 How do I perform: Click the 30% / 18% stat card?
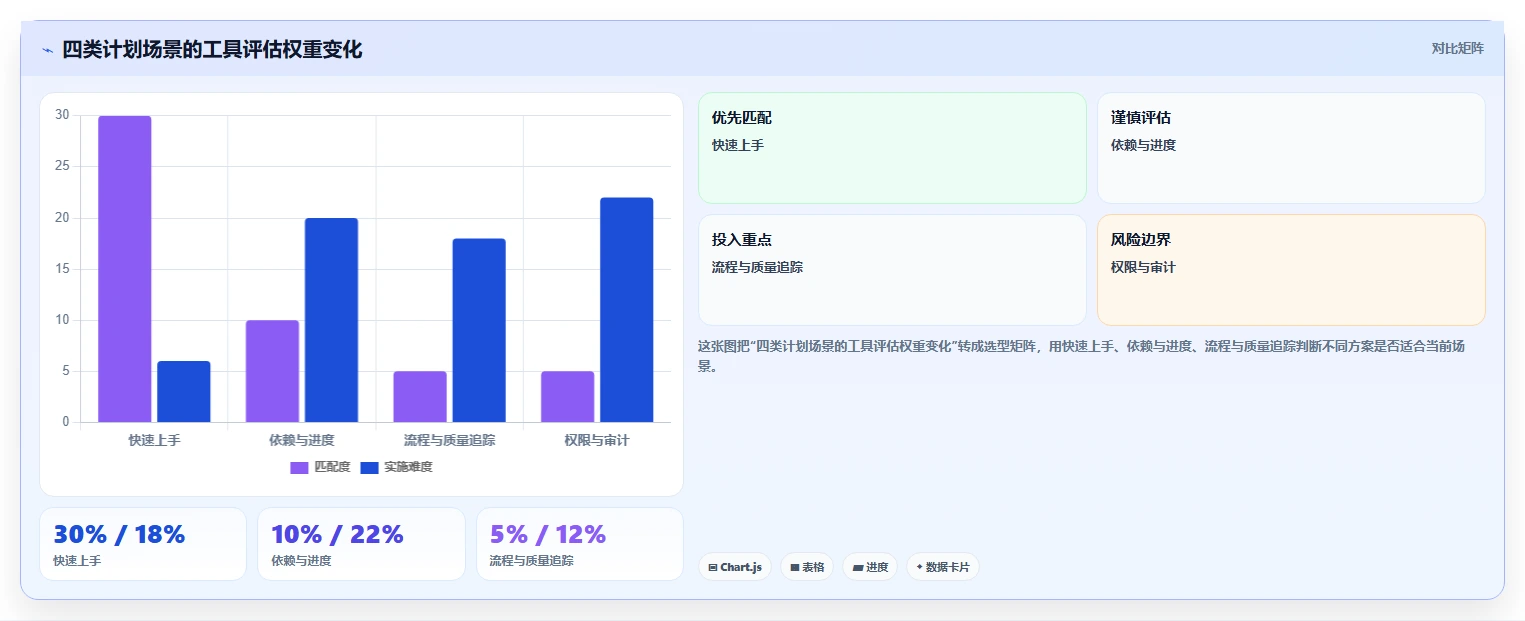pyautogui.click(x=143, y=544)
